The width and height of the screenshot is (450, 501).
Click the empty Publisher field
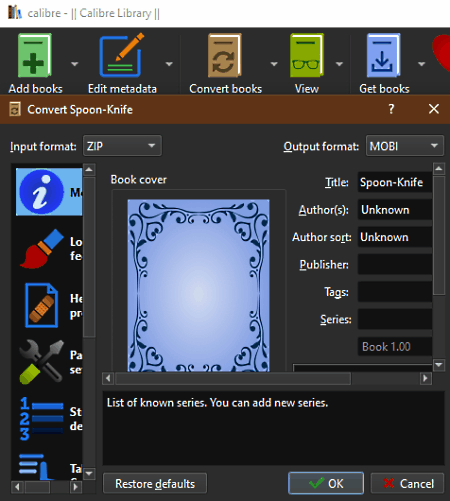395,264
